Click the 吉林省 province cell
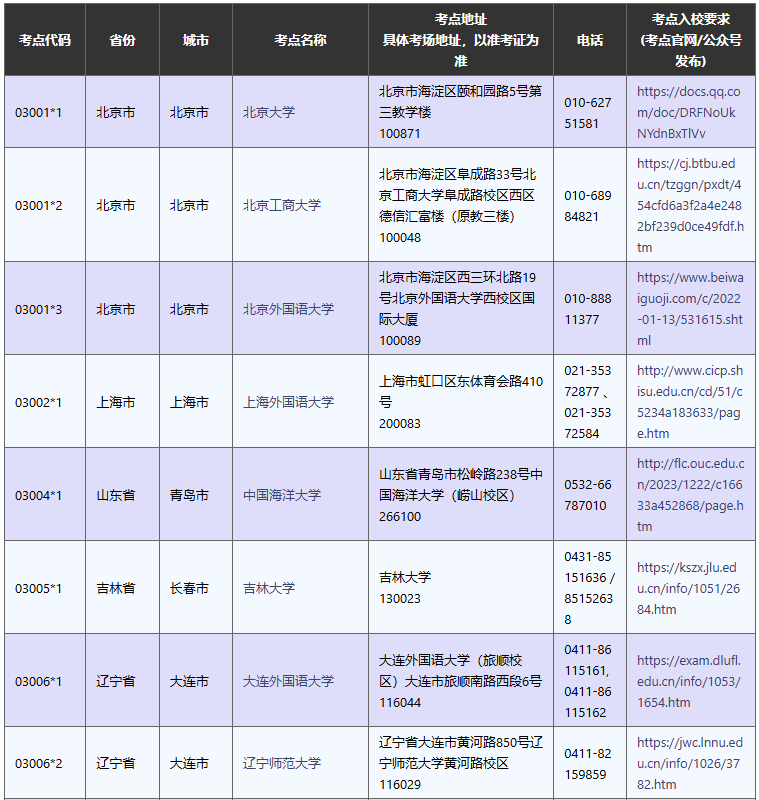The image size is (759, 800). [122, 587]
